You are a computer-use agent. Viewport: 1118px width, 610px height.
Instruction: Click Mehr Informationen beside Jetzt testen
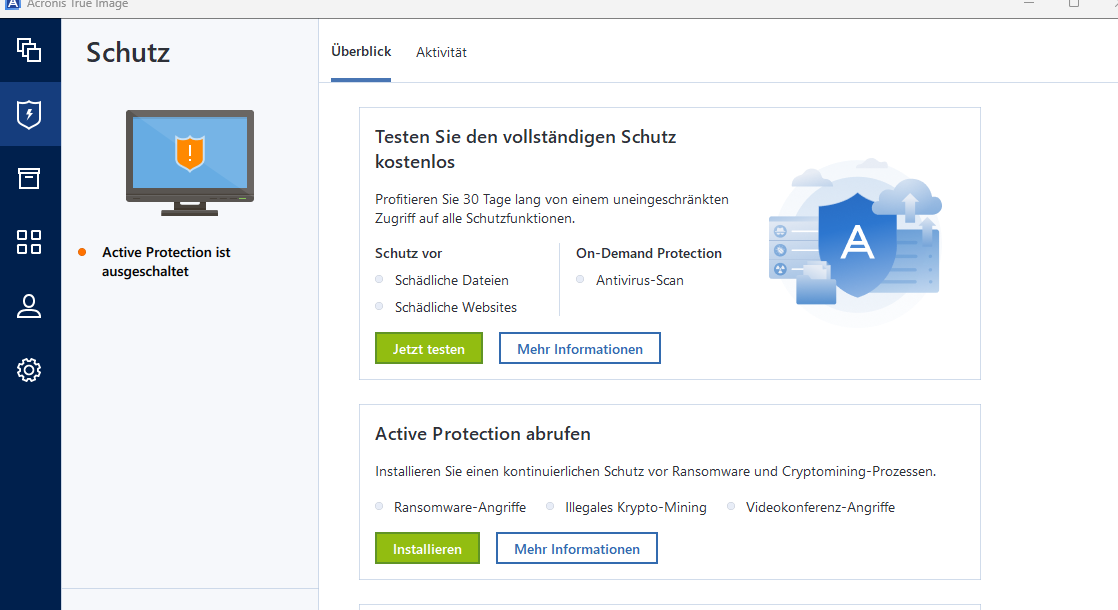point(580,348)
